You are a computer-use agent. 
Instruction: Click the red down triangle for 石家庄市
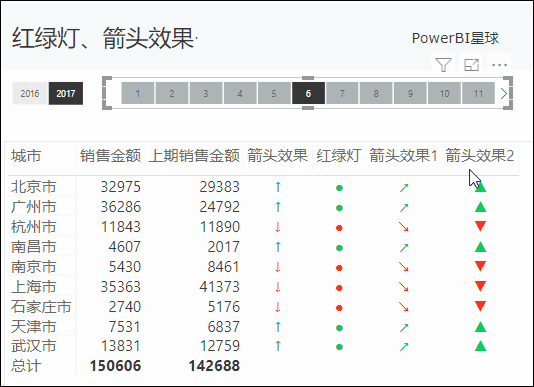click(481, 306)
